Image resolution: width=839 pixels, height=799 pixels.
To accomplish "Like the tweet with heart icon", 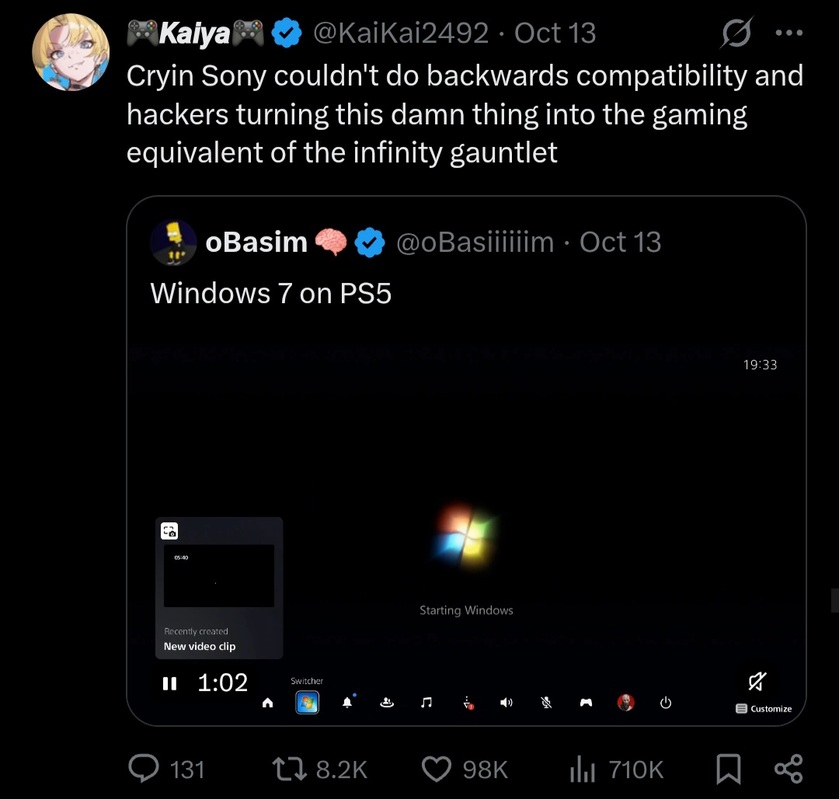I will point(437,769).
